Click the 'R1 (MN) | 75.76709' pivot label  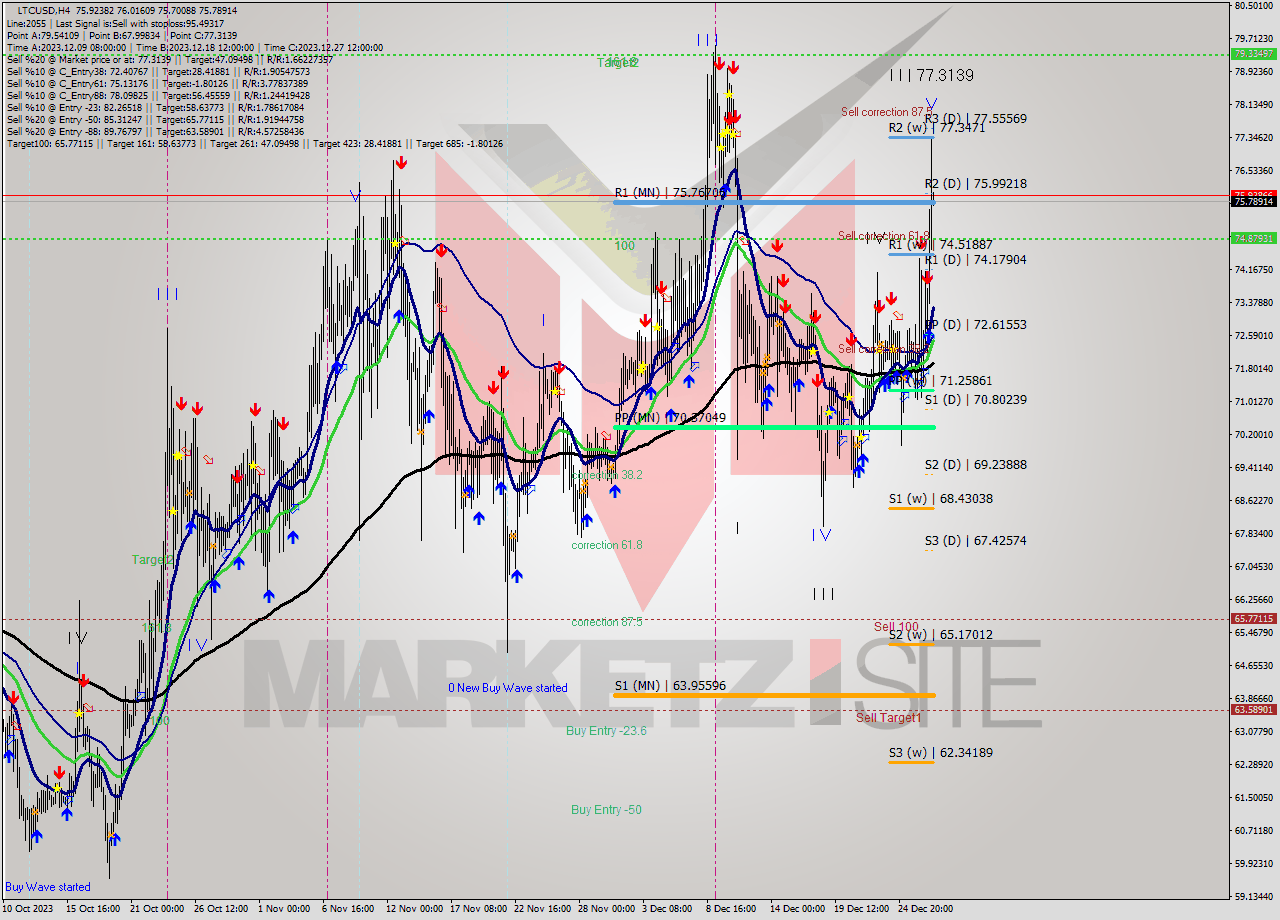[x=669, y=192]
